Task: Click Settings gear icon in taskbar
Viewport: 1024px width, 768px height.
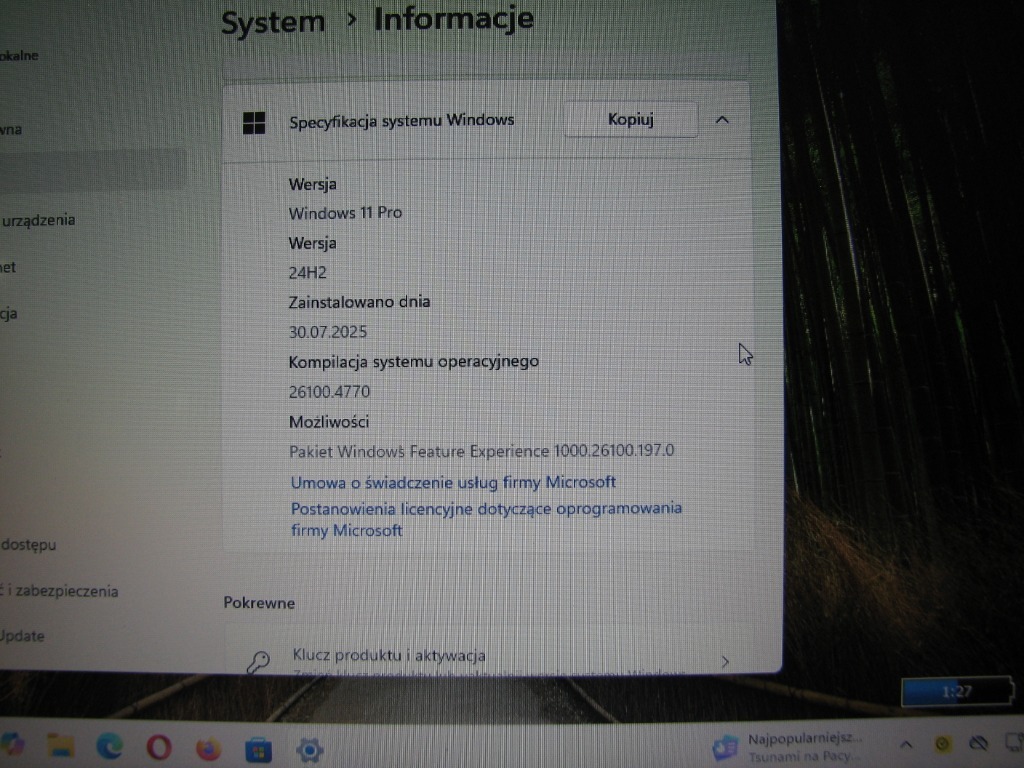Action: click(310, 750)
